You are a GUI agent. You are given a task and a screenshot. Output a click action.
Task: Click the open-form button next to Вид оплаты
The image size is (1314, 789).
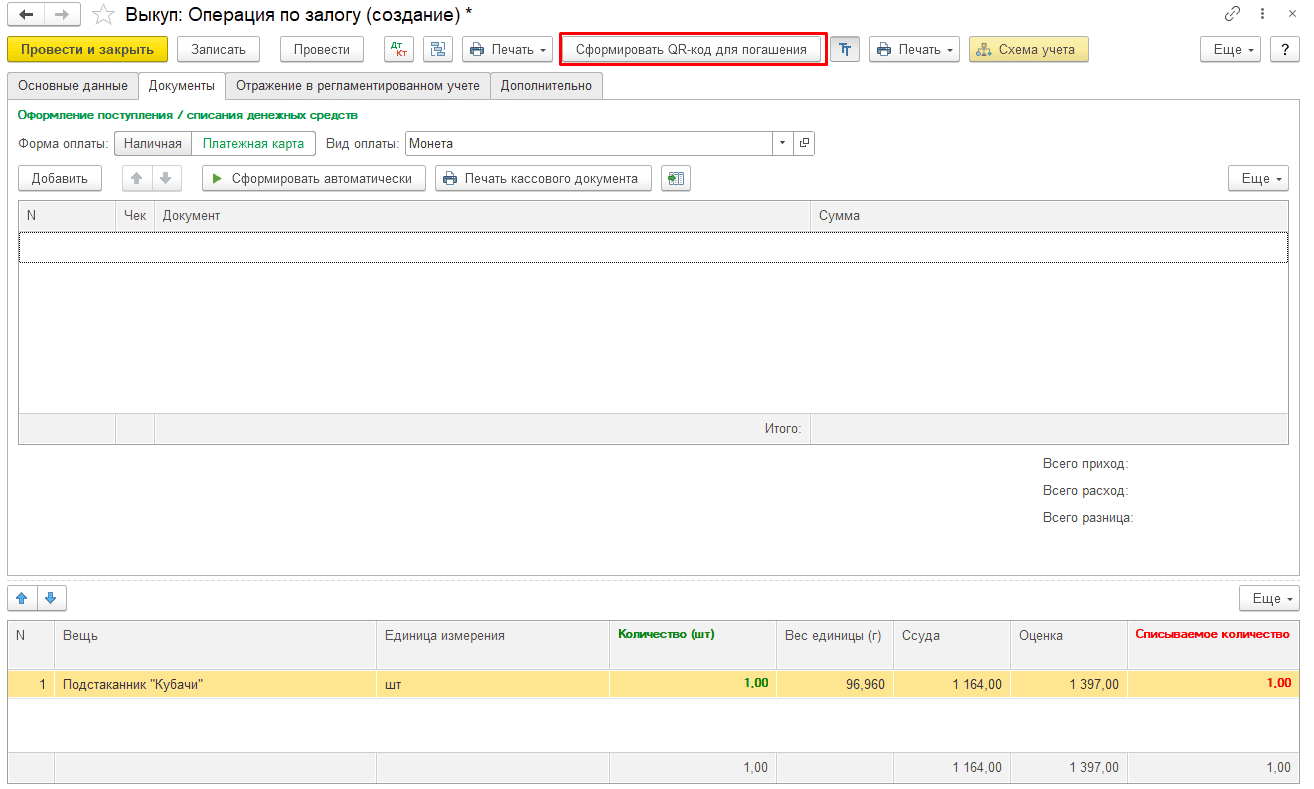[x=804, y=144]
